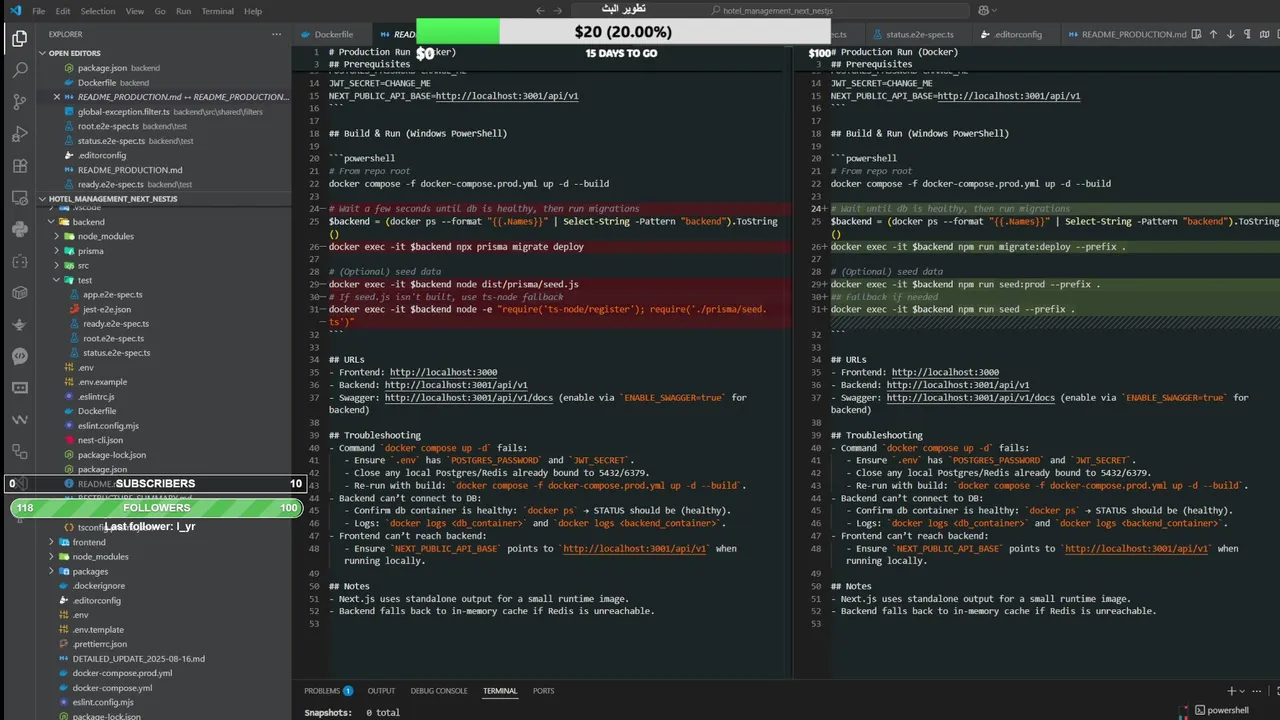Open Backend api/v1 link in right pane

tap(957, 385)
